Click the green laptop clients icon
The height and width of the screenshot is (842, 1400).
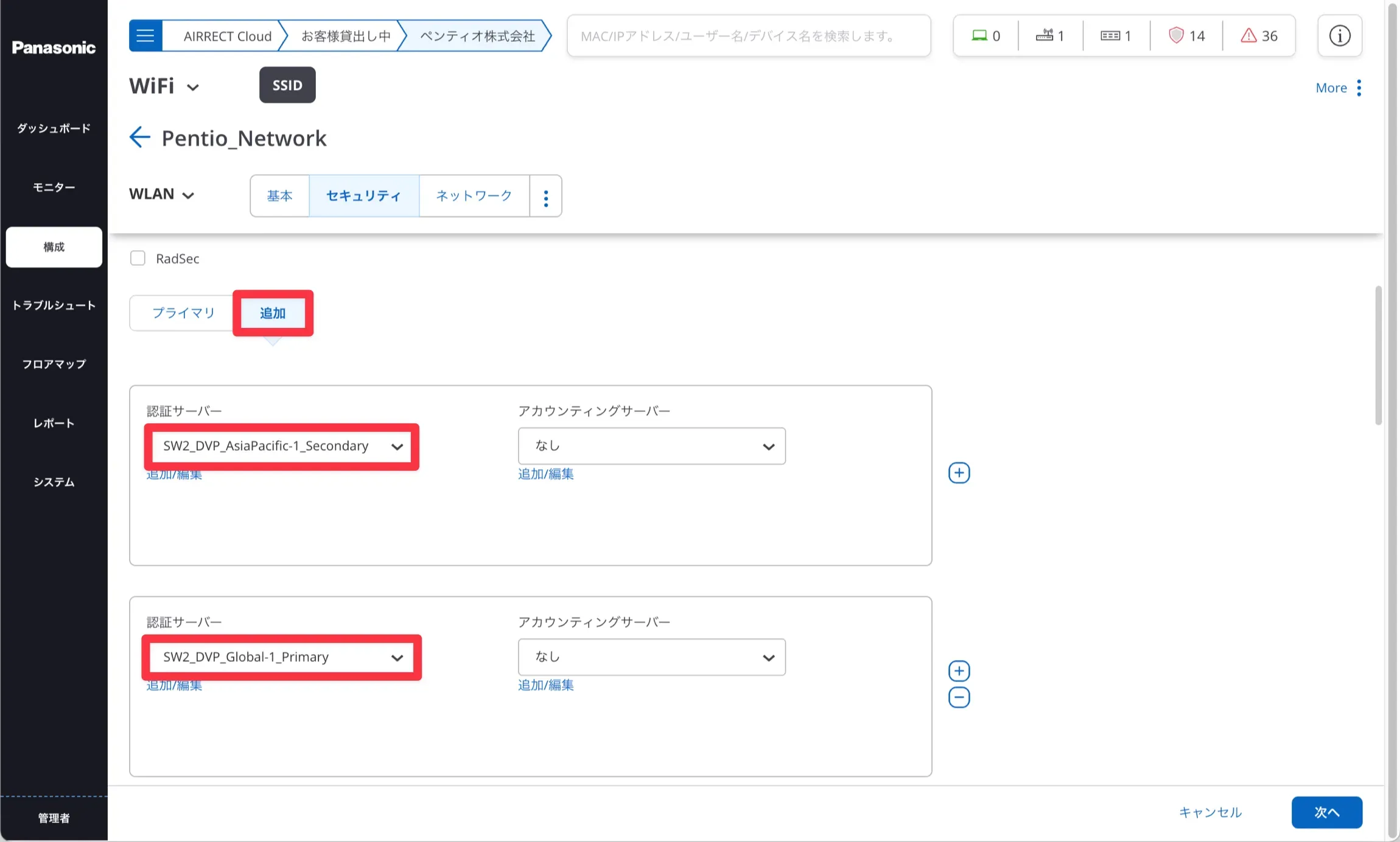(x=979, y=36)
